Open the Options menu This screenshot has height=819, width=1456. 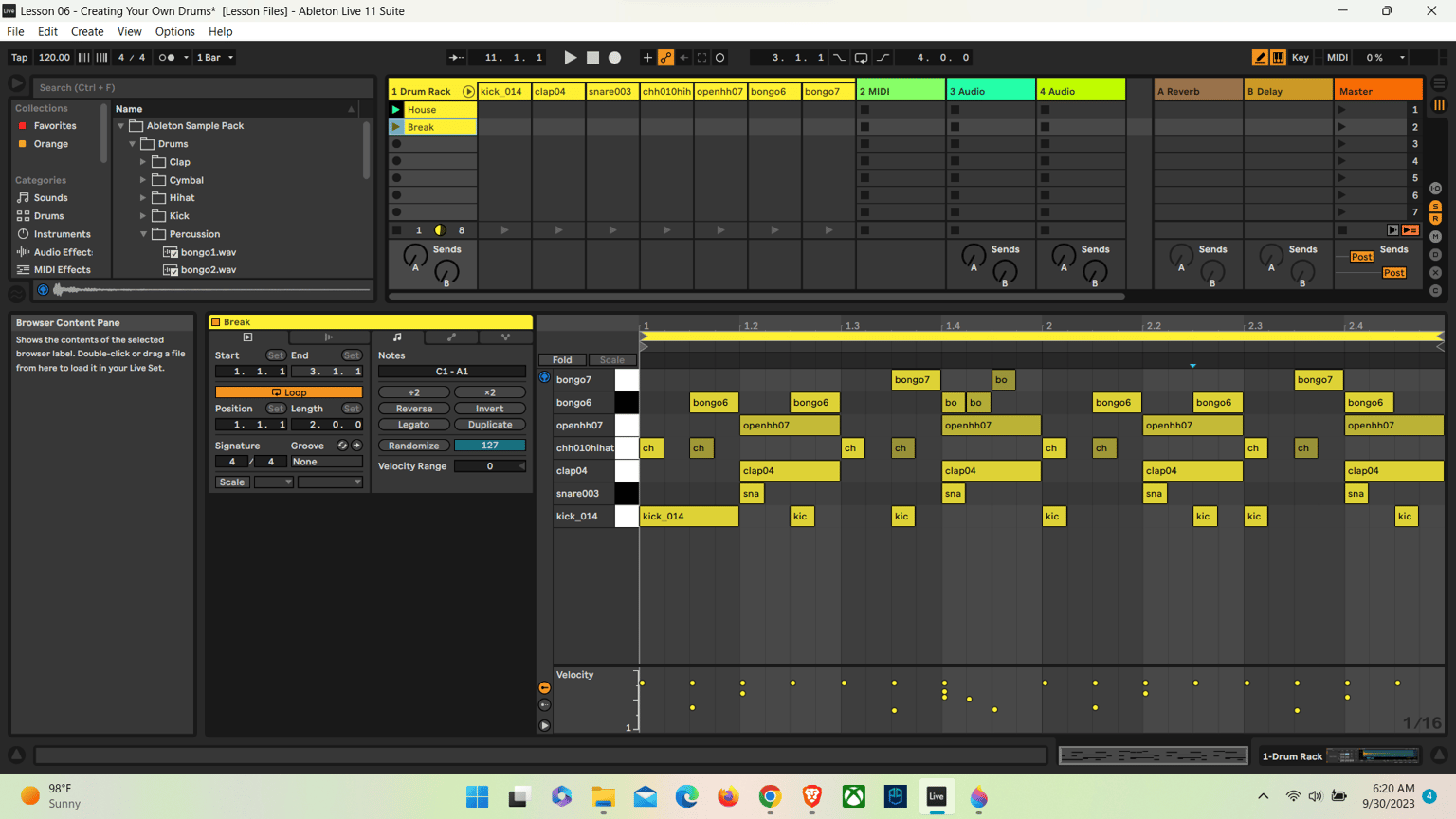coord(175,31)
